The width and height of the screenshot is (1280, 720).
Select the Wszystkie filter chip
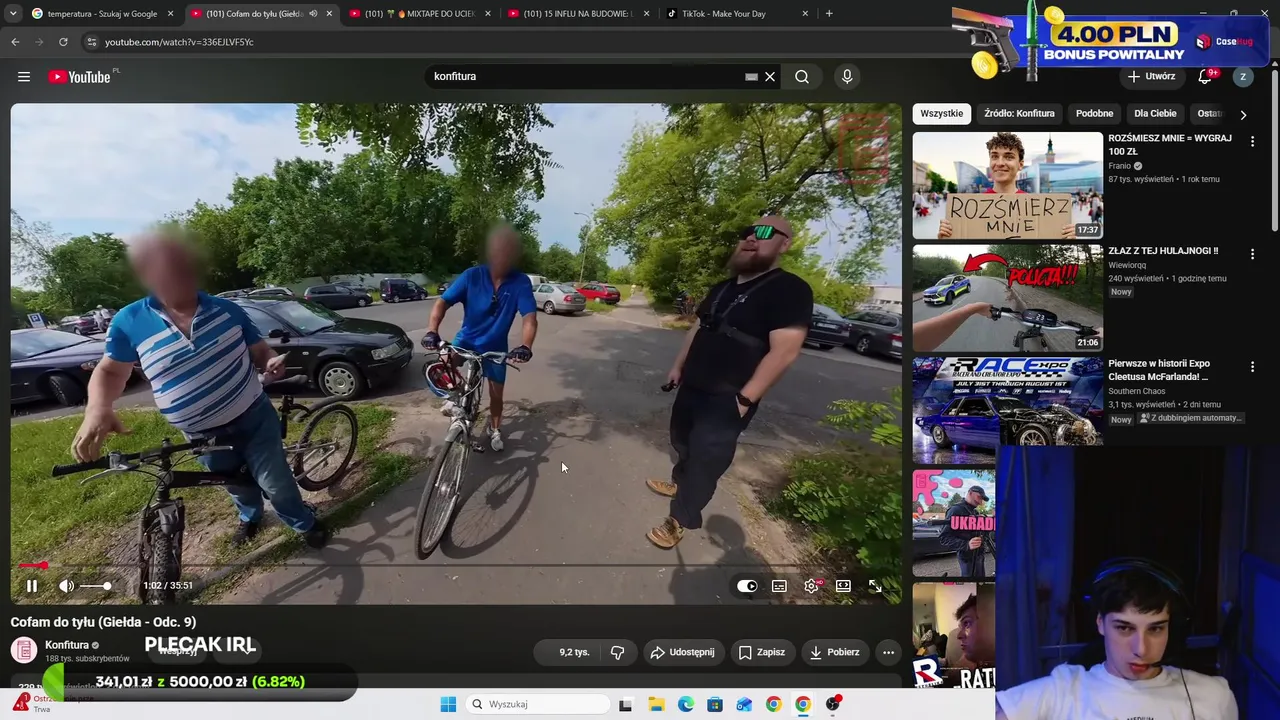point(942,113)
